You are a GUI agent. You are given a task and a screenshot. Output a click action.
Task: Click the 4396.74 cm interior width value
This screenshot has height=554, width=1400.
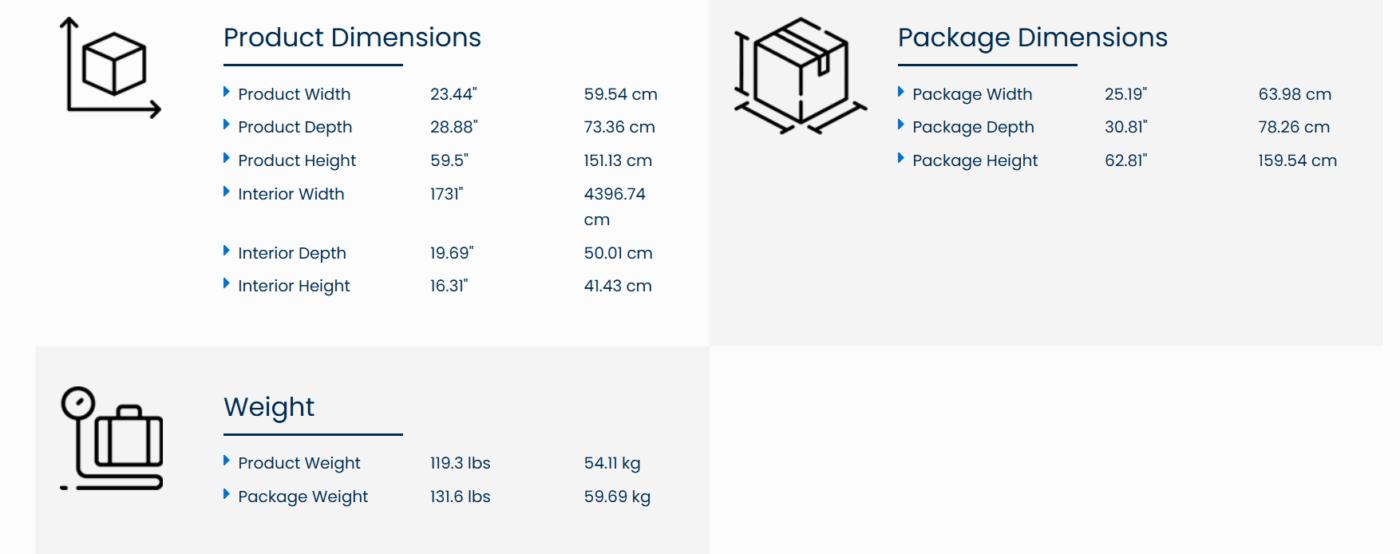(615, 206)
